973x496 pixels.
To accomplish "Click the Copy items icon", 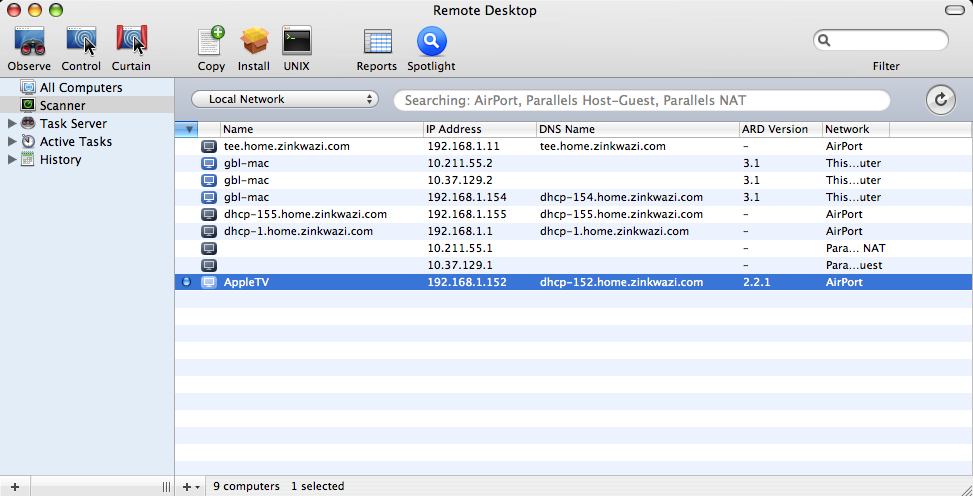I will tap(212, 41).
